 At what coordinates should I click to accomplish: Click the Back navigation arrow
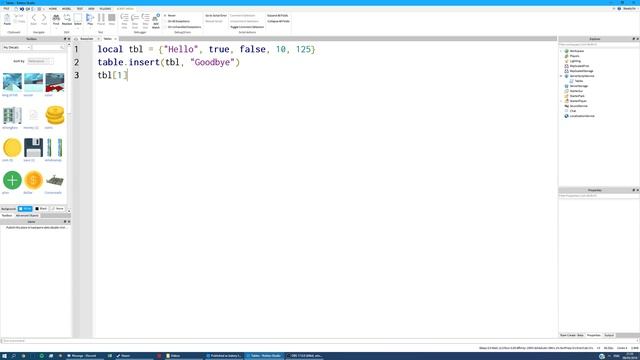click(33, 19)
